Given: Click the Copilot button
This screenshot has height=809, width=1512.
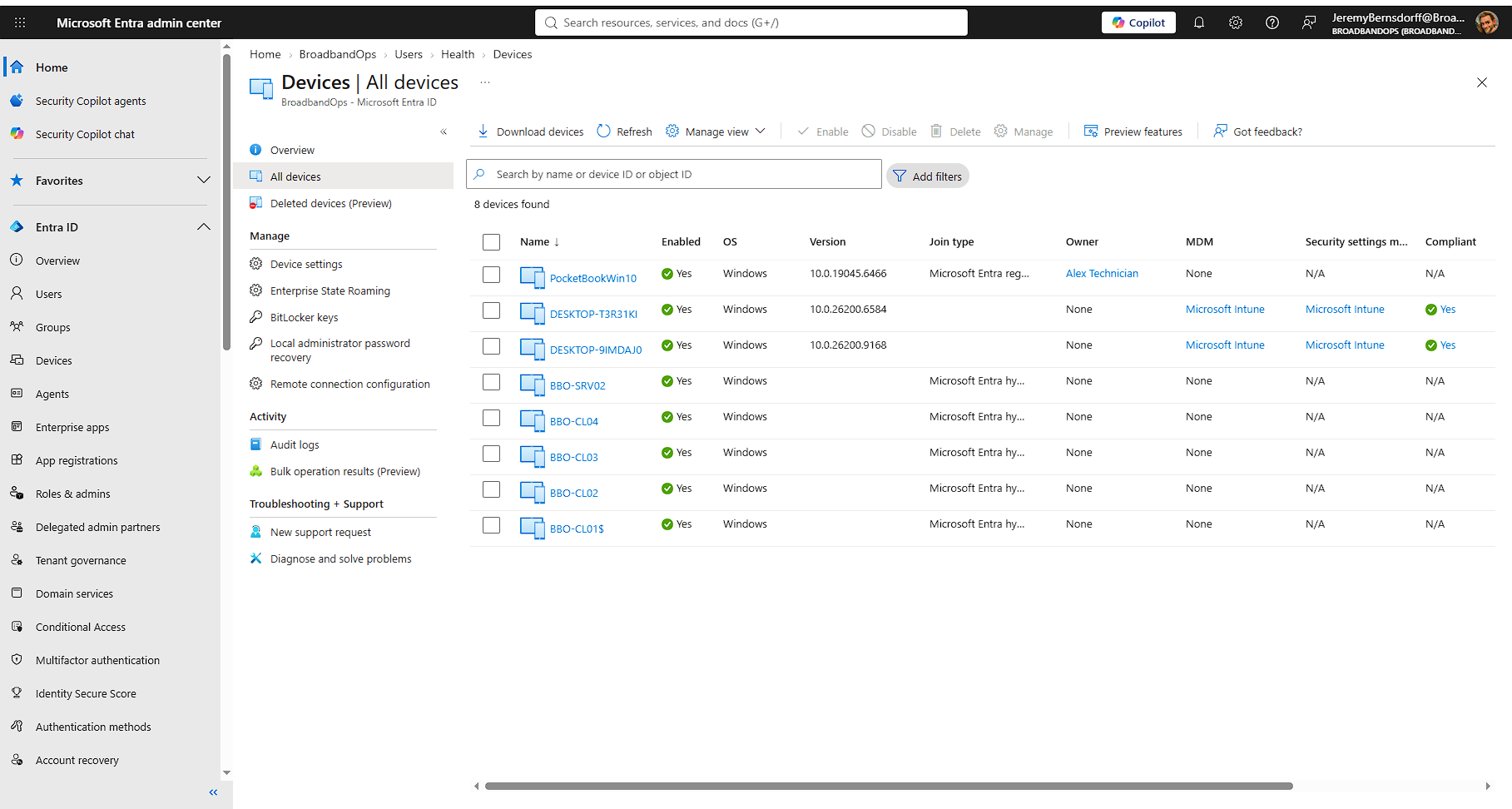Looking at the screenshot, I should point(1138,22).
